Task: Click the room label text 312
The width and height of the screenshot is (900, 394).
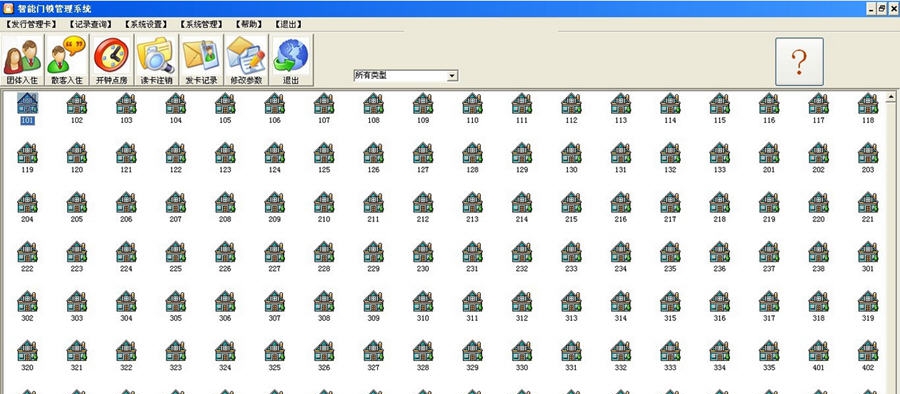Action: [x=522, y=318]
